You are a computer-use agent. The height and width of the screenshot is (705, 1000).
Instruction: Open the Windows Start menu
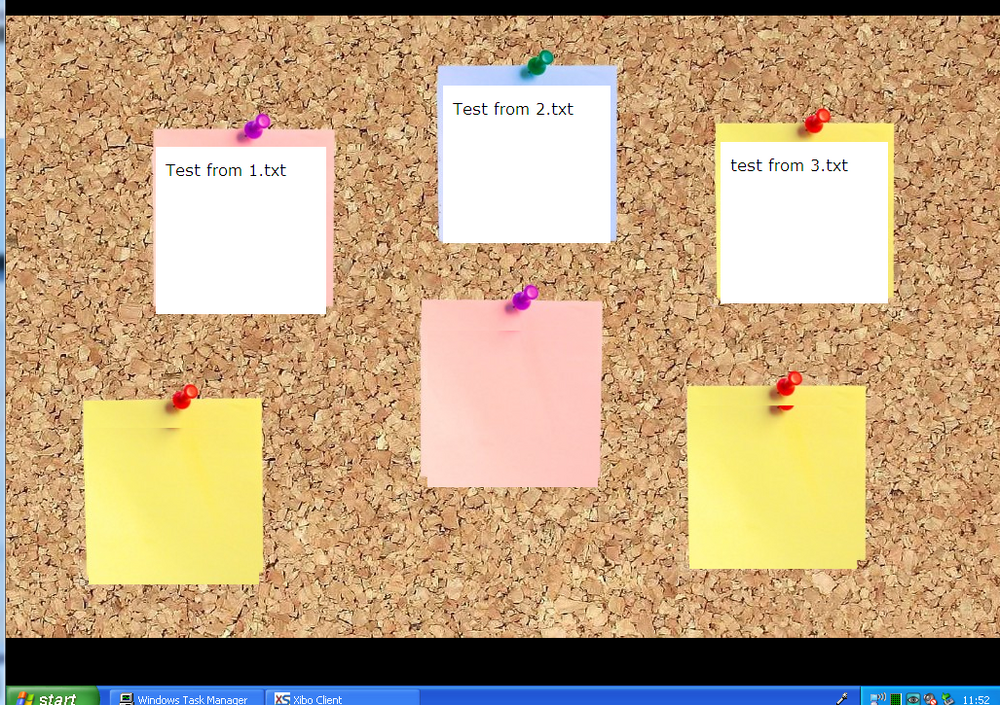click(x=53, y=697)
